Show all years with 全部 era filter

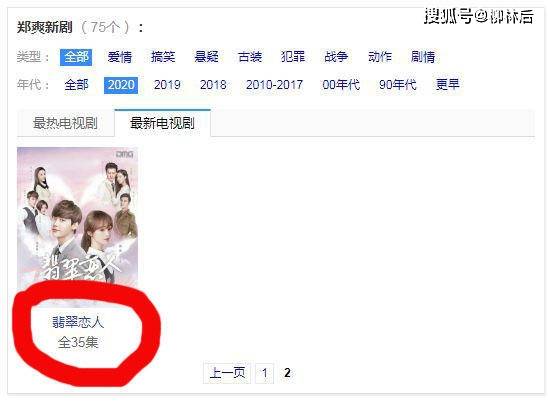pos(76,85)
